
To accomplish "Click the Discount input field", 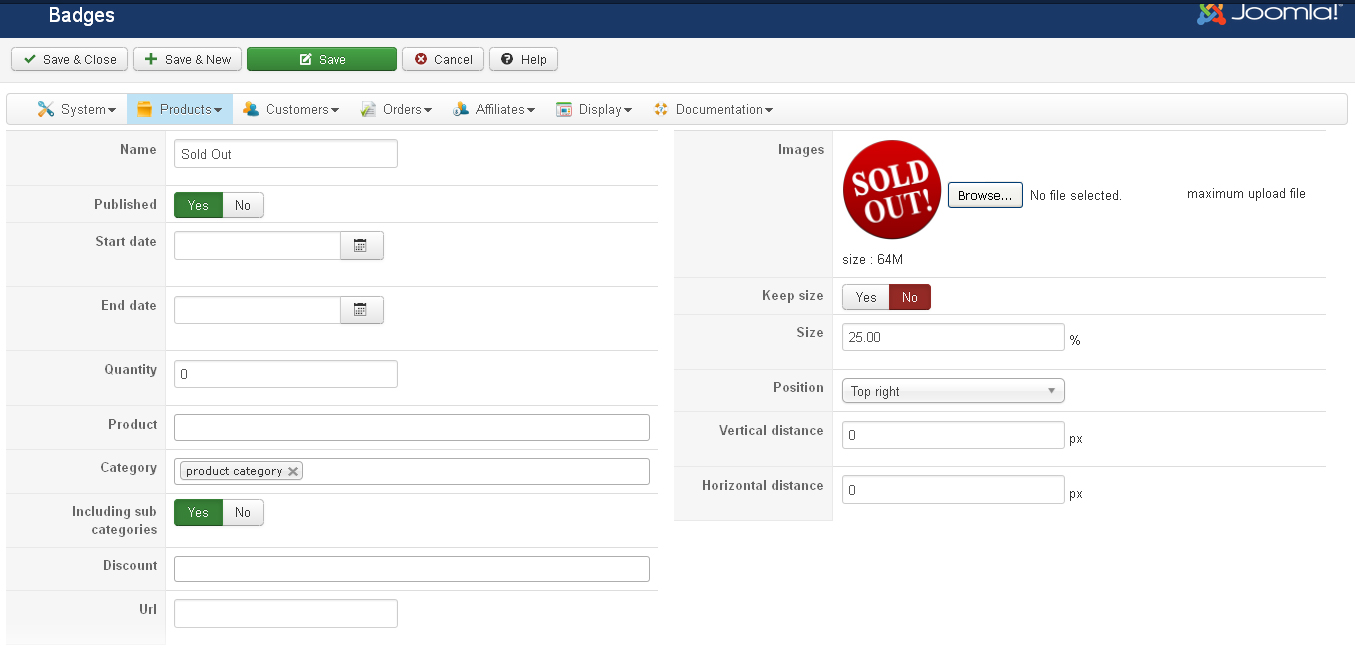I will coord(412,569).
